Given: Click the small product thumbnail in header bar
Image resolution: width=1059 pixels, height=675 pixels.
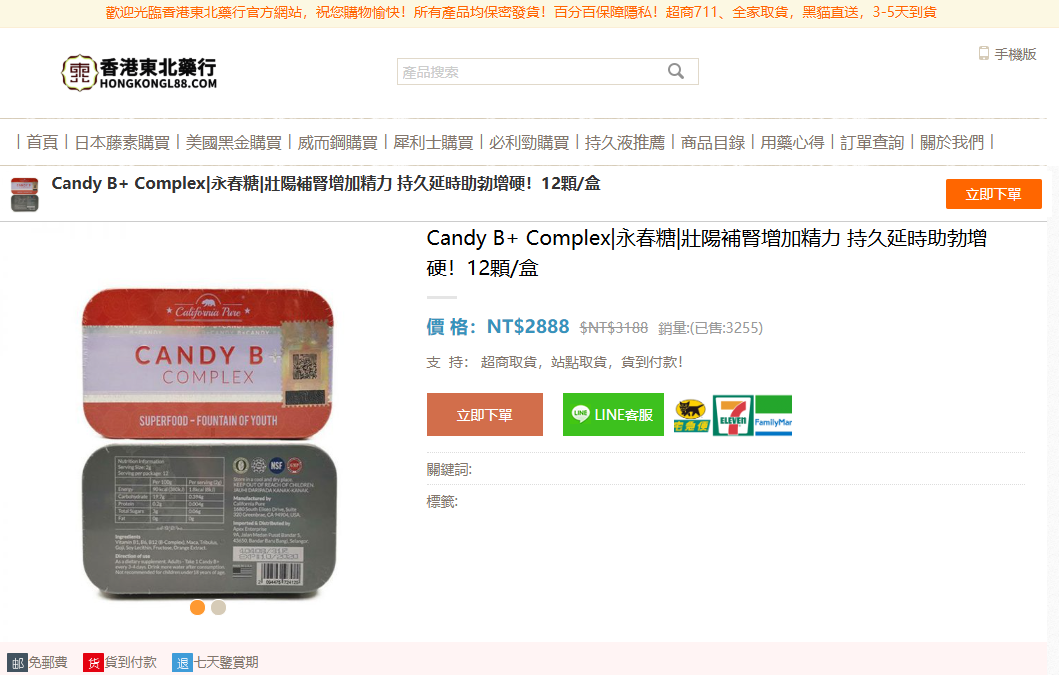Looking at the screenshot, I should 24,195.
